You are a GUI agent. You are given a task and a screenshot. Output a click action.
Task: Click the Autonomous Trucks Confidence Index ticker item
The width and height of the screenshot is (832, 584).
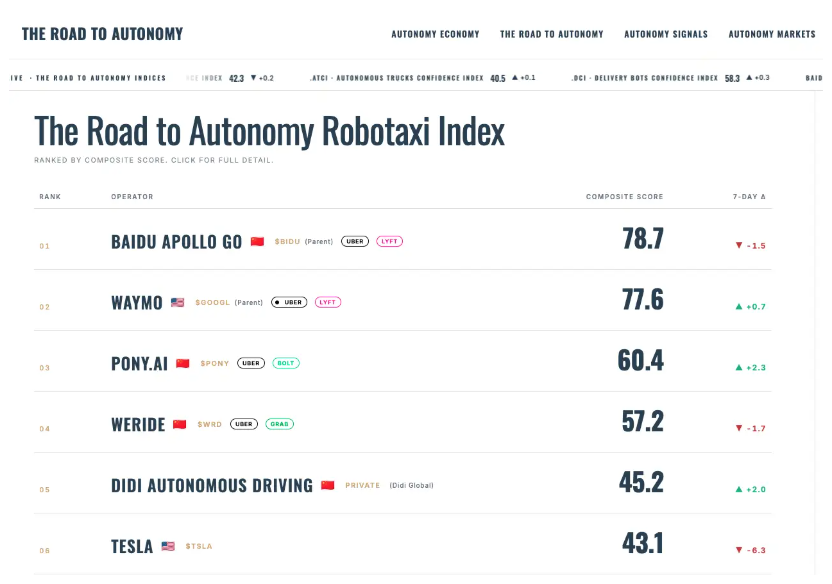point(422,78)
